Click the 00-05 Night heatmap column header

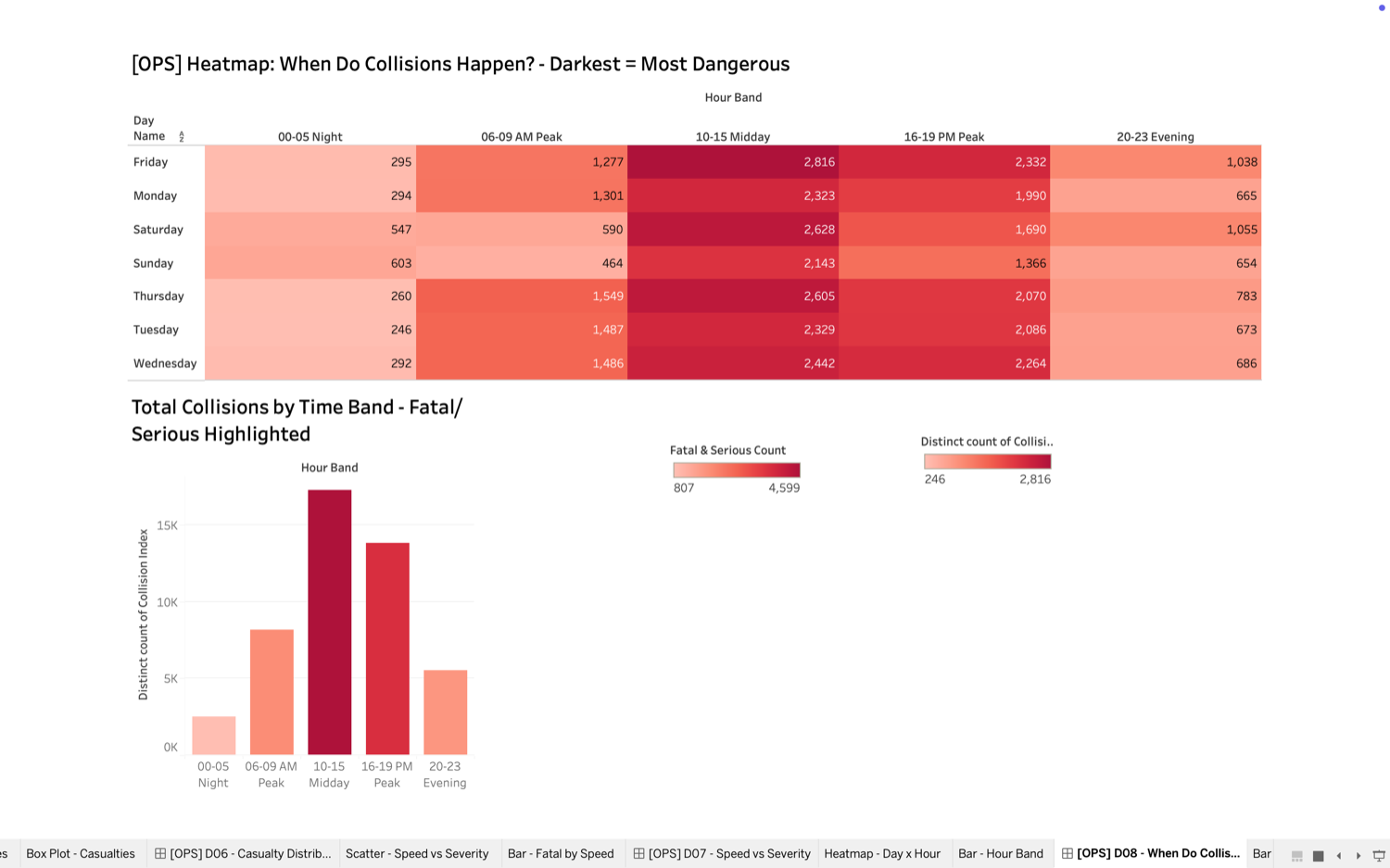coord(310,136)
